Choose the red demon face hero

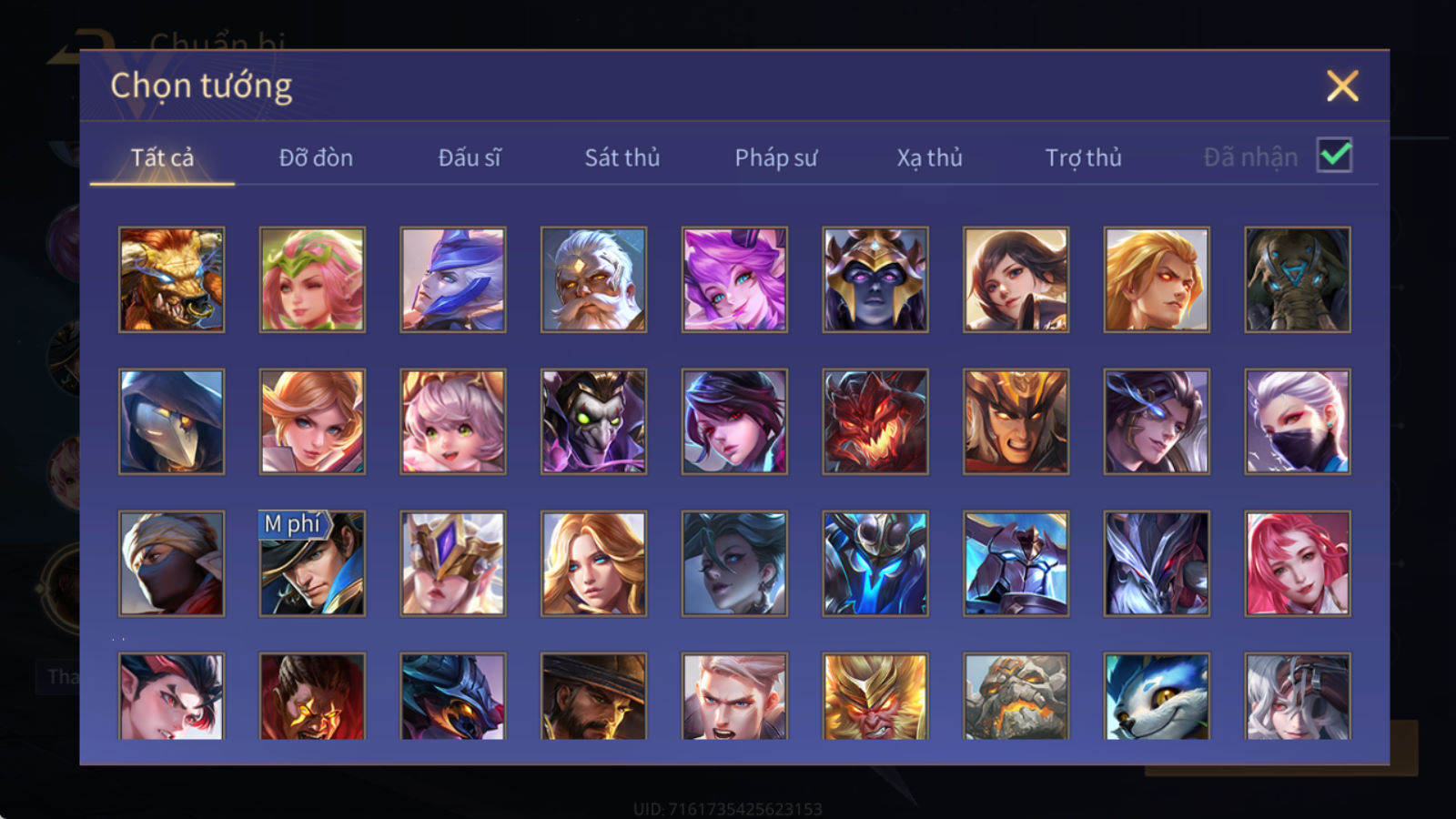[x=875, y=421]
